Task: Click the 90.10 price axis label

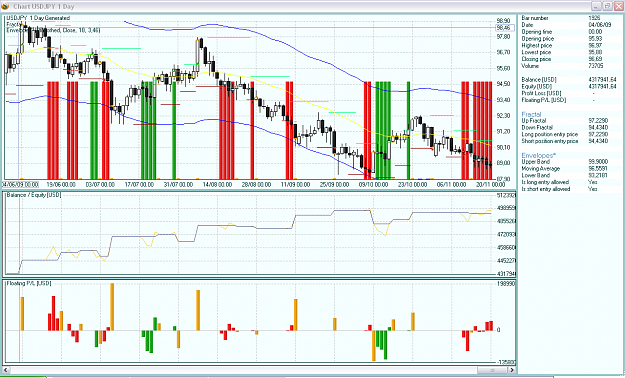Action: click(x=503, y=148)
